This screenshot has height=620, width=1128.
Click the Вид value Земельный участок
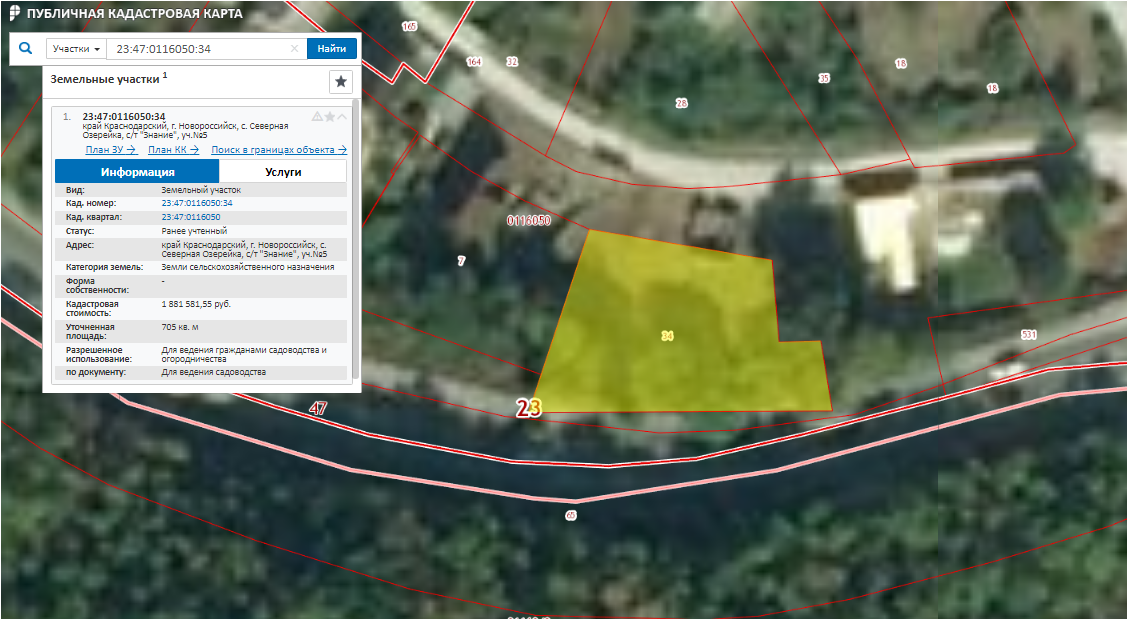(201, 190)
